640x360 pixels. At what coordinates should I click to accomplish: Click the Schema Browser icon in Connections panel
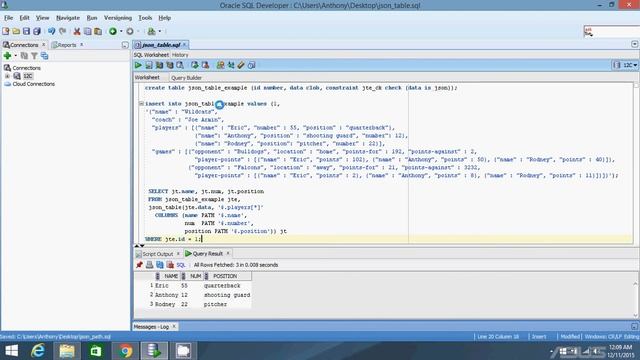point(44,56)
